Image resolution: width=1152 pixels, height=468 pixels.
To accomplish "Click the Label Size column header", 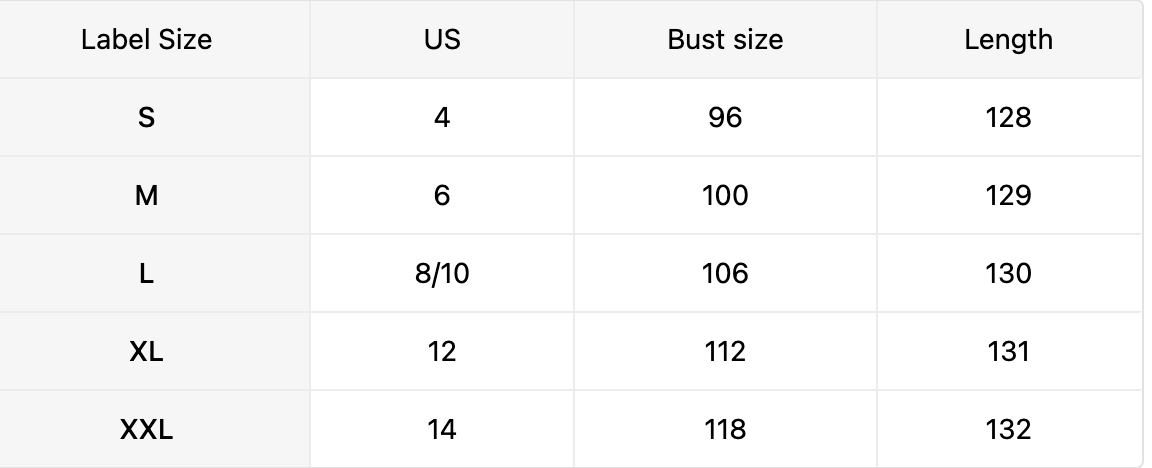I will tap(146, 40).
